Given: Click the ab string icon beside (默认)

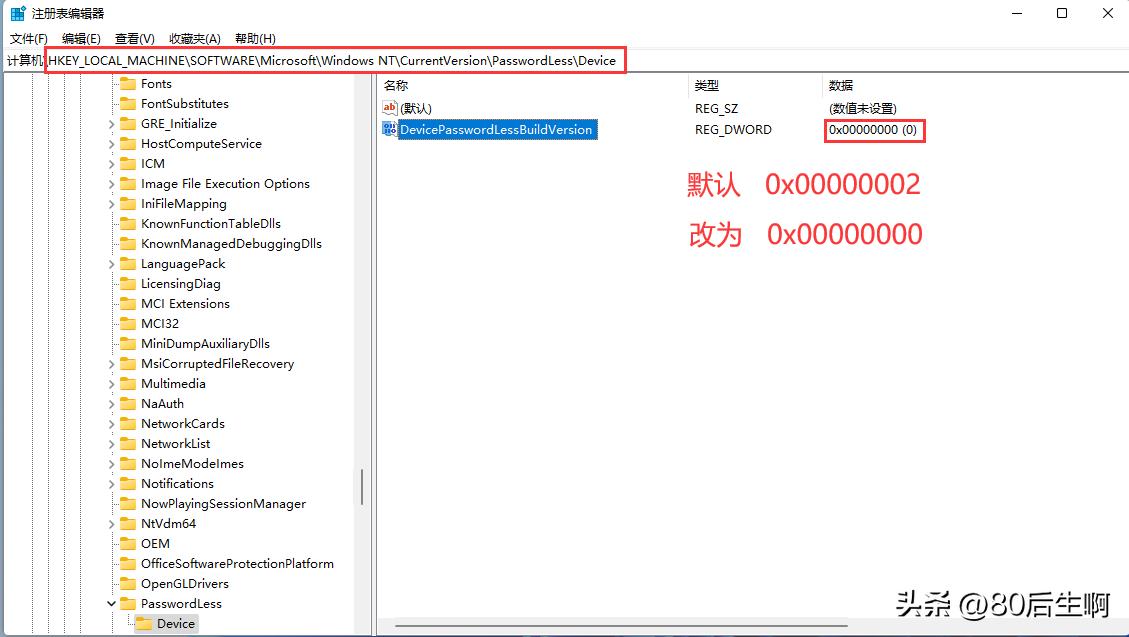Looking at the screenshot, I should 389,107.
